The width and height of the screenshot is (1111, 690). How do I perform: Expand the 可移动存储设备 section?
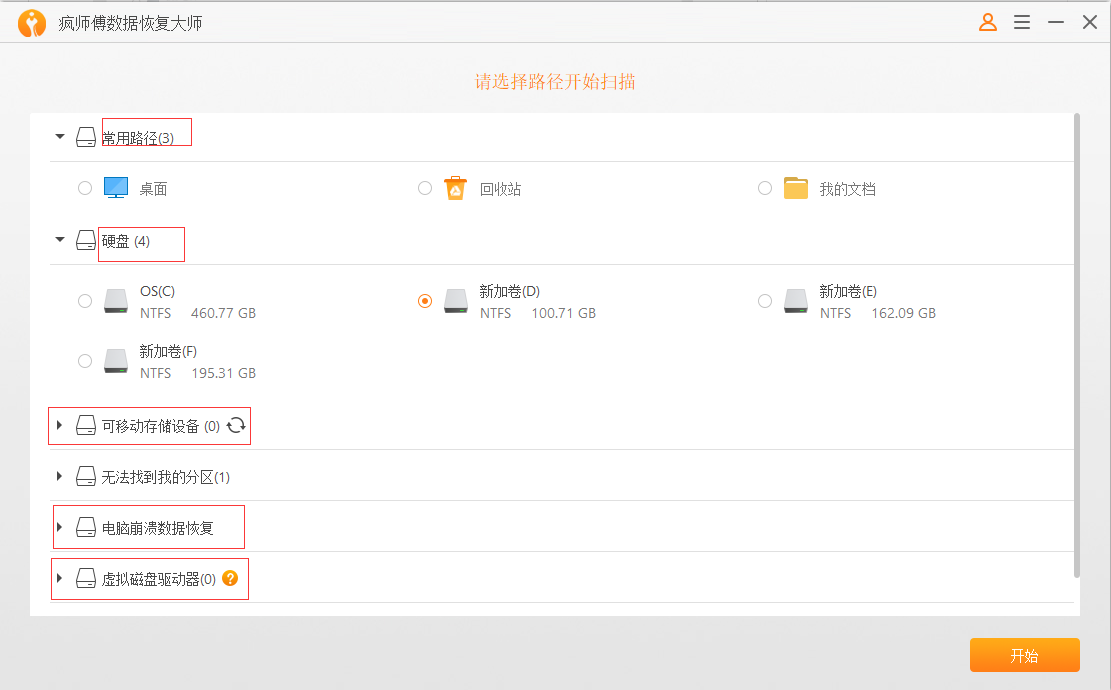tap(60, 425)
